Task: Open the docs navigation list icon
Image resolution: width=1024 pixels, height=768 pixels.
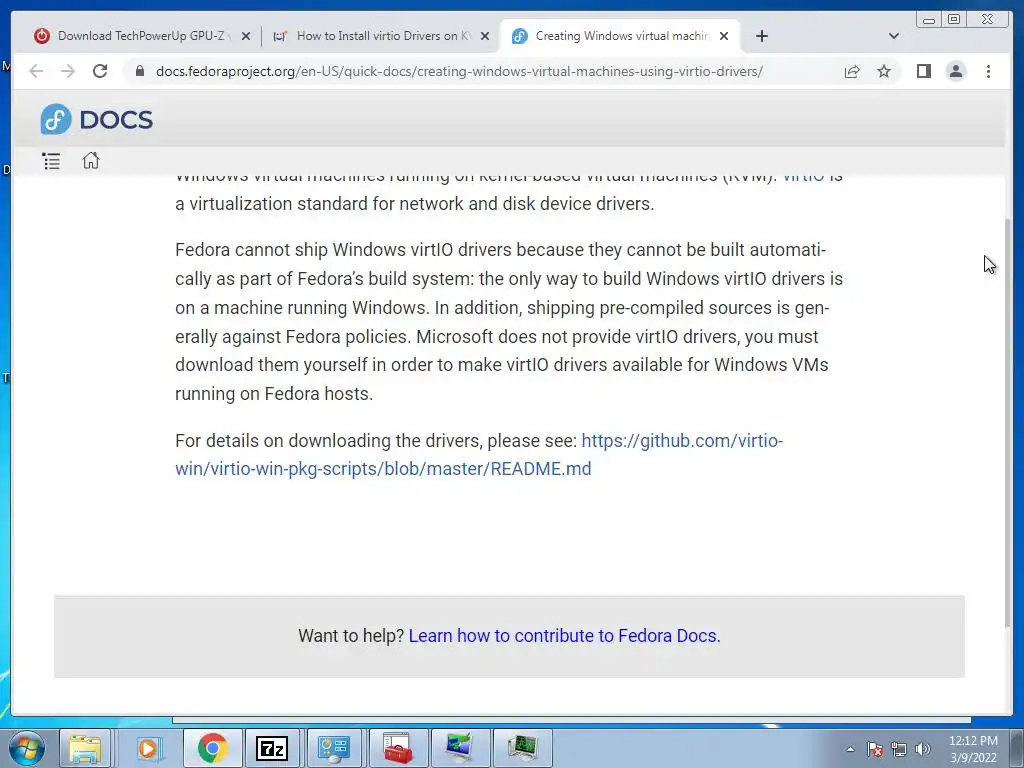Action: click(51, 161)
